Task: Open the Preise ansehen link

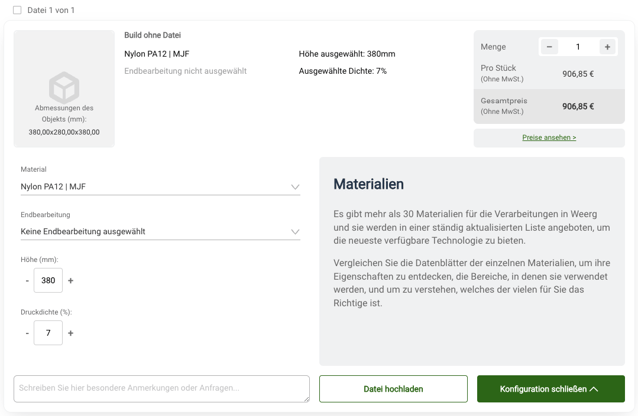Action: 549,138
